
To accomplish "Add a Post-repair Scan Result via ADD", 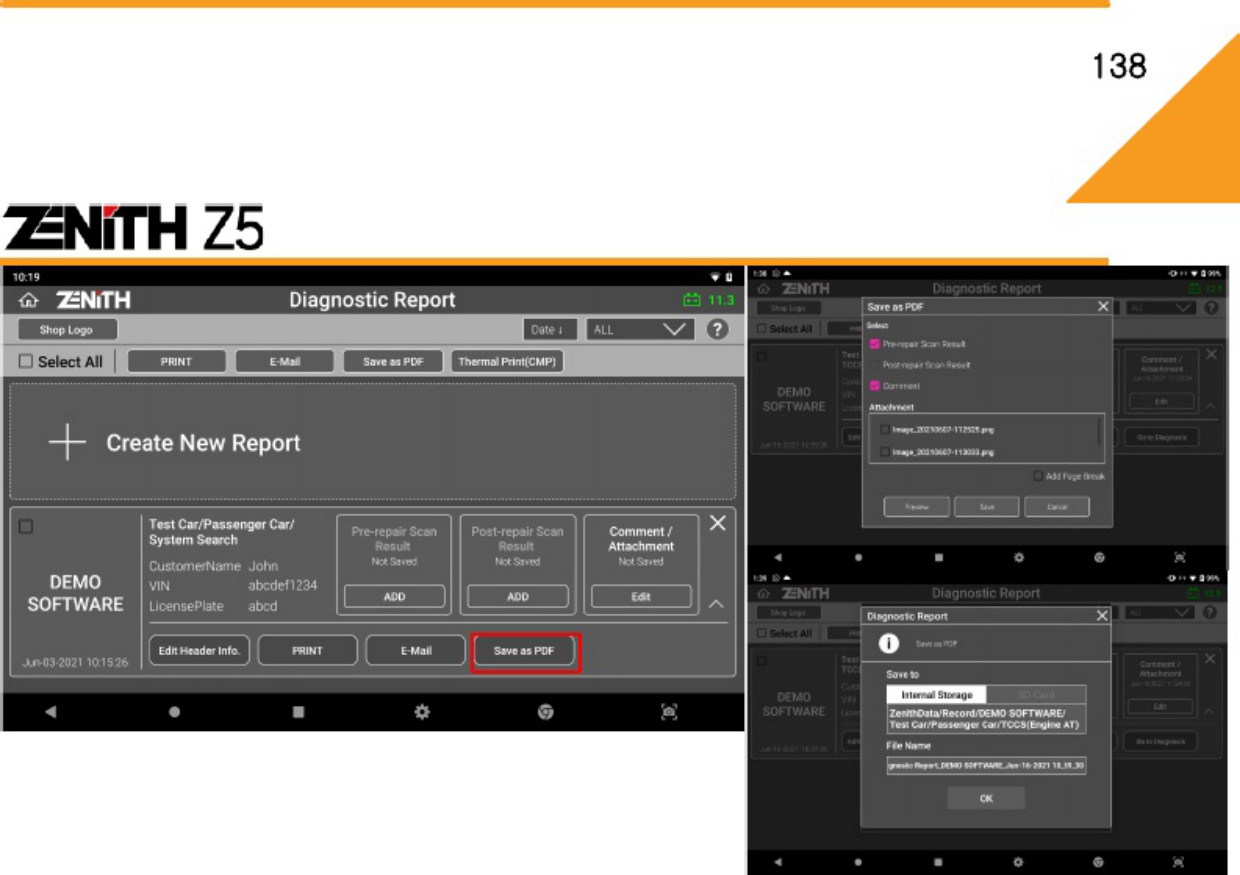I will pos(518,596).
